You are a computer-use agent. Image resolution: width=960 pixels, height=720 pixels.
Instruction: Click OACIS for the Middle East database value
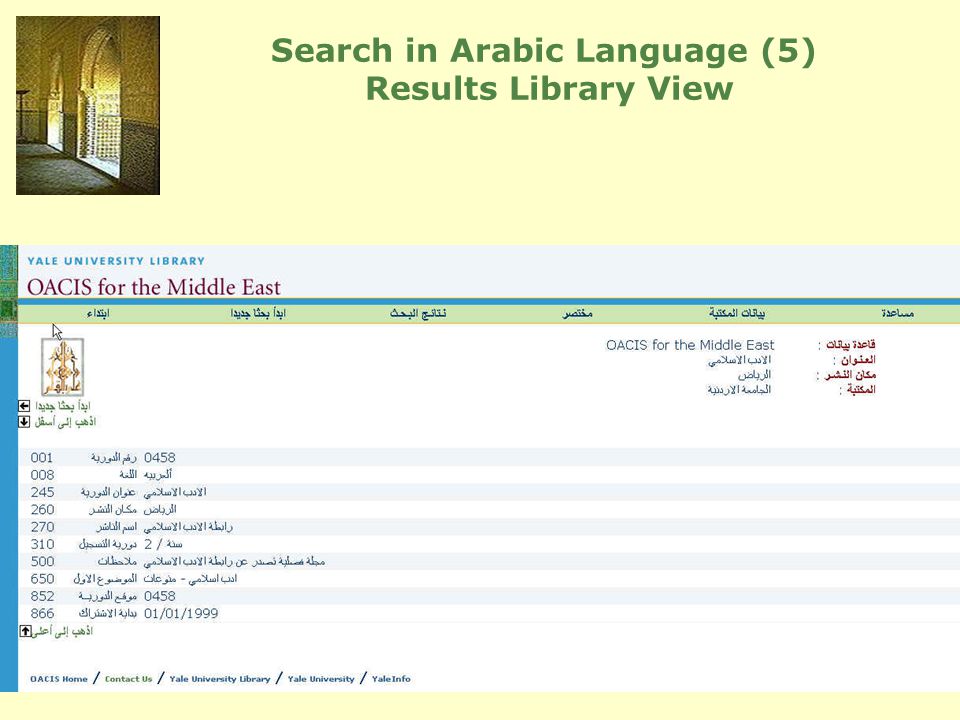[690, 345]
